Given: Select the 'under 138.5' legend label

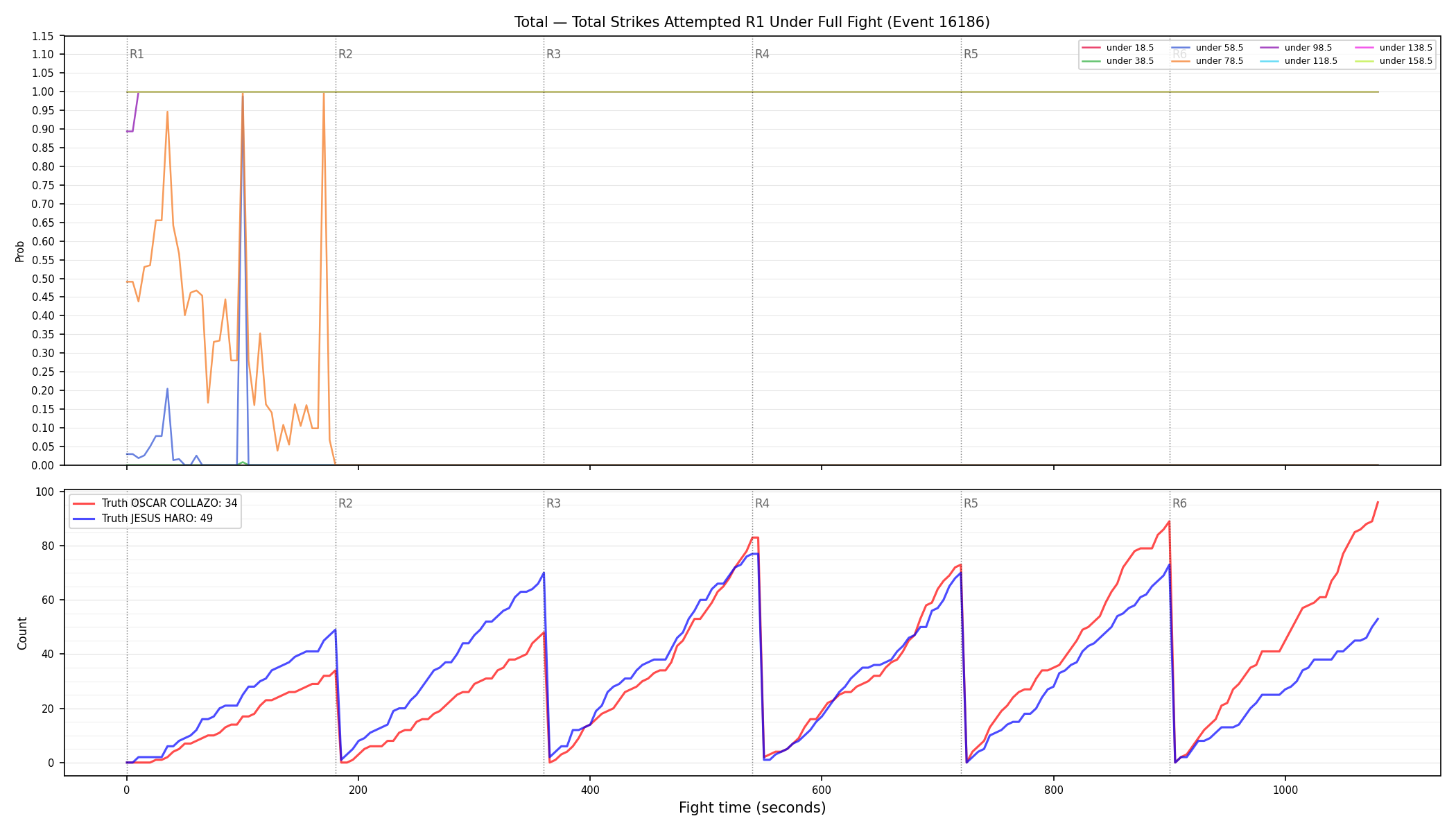Looking at the screenshot, I should [1405, 48].
